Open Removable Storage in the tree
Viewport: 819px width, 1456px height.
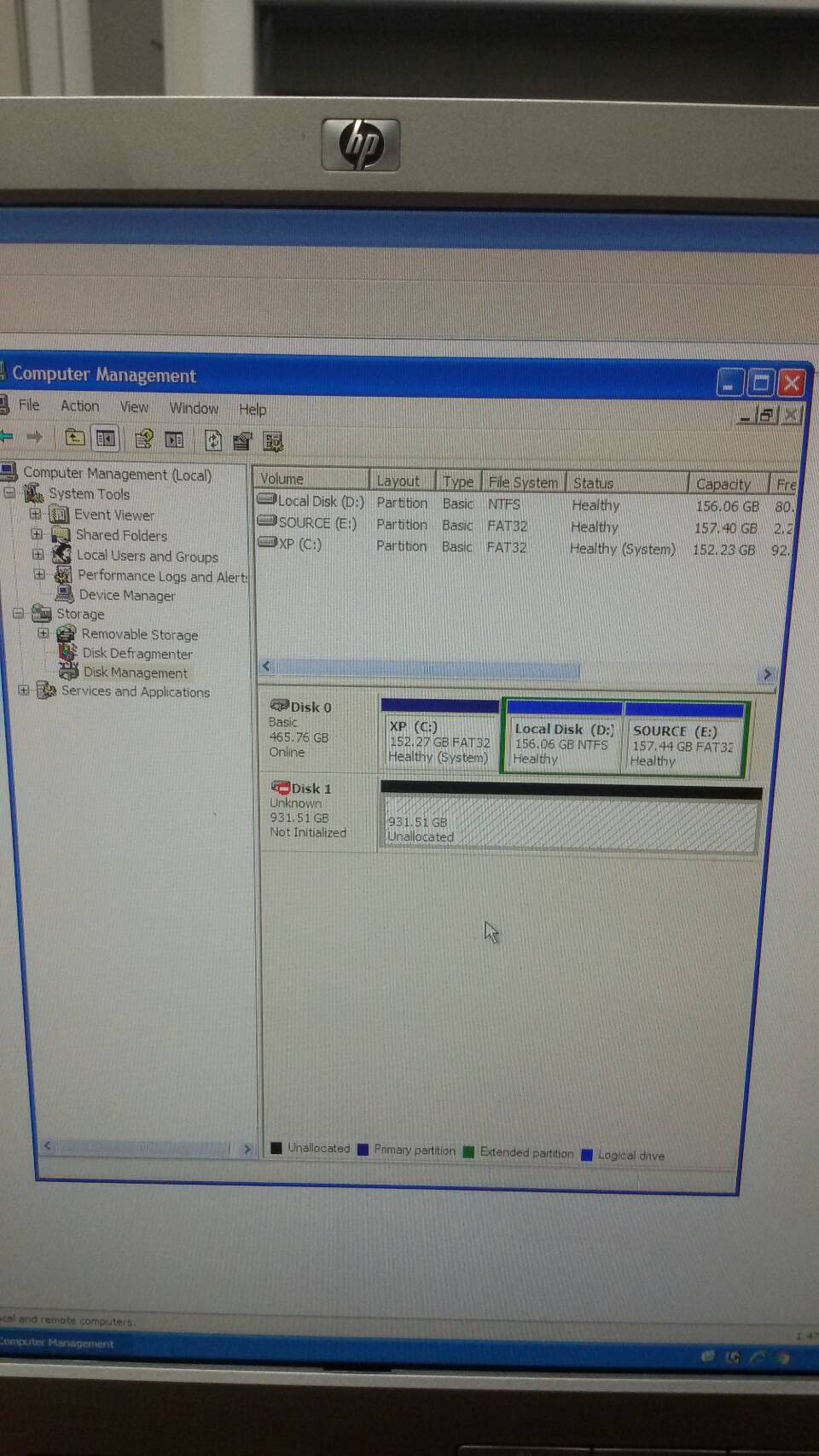(140, 635)
